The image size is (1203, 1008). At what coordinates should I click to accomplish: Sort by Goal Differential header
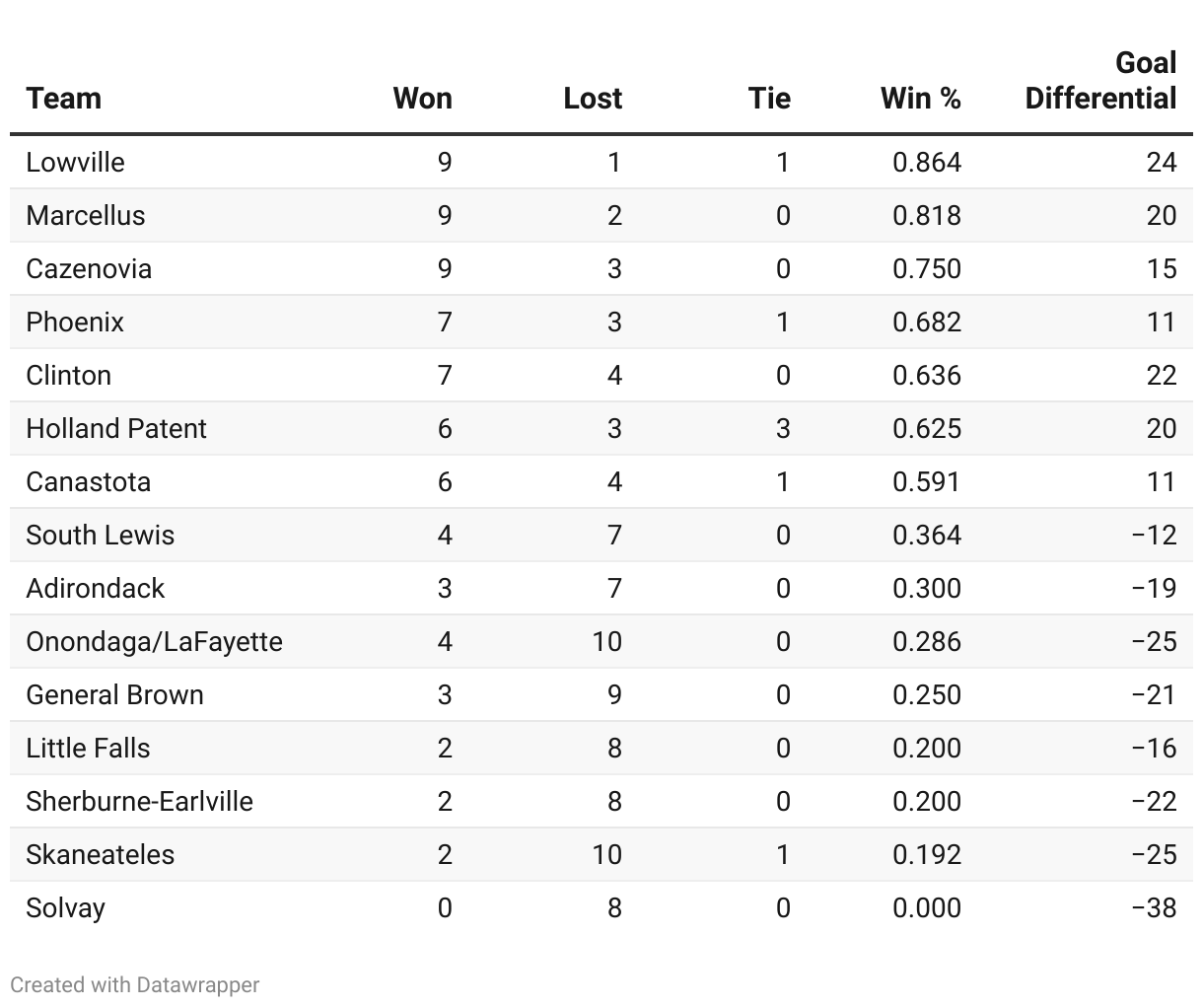[x=1100, y=81]
